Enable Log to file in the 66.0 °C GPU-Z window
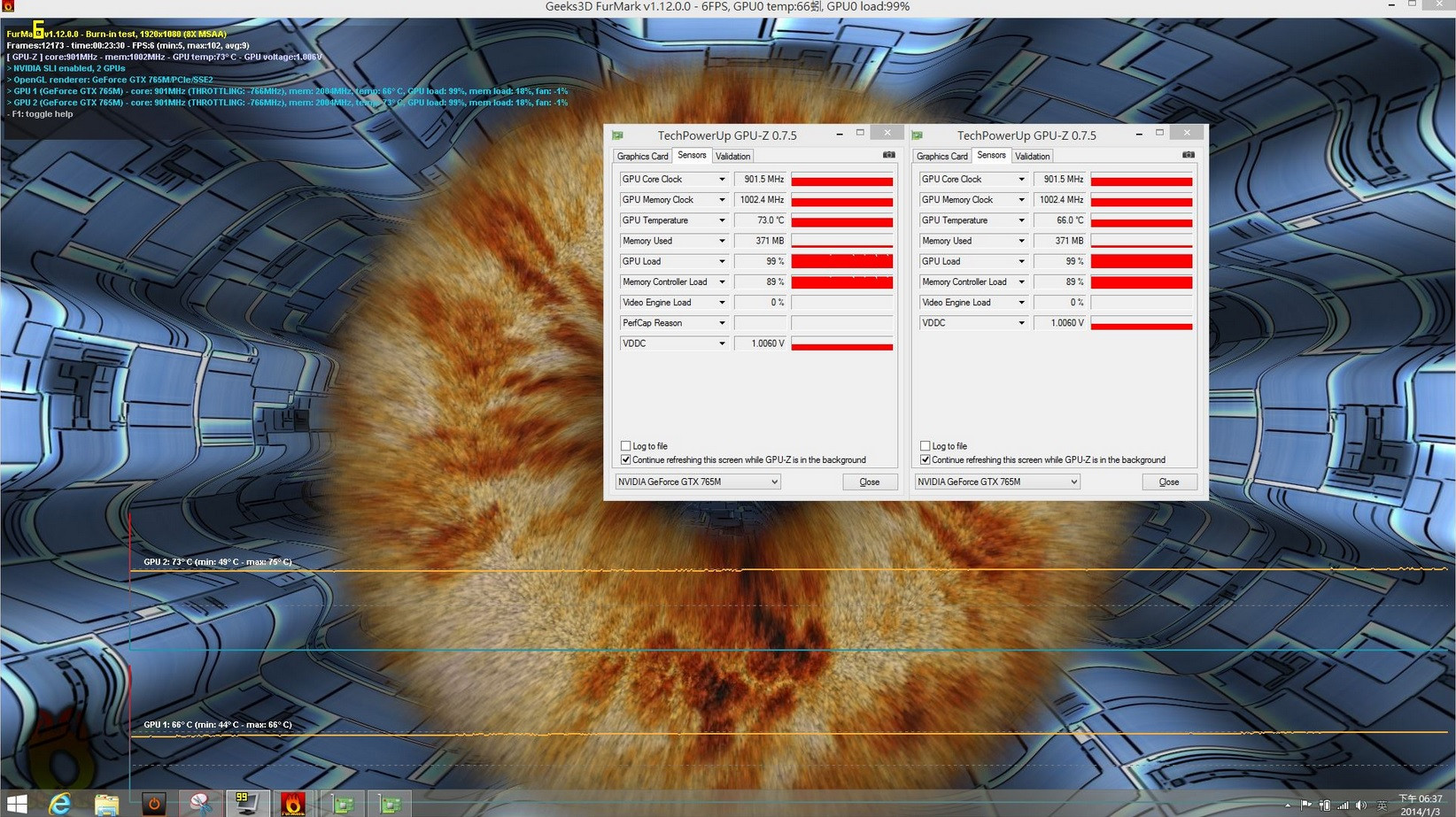 (x=925, y=446)
